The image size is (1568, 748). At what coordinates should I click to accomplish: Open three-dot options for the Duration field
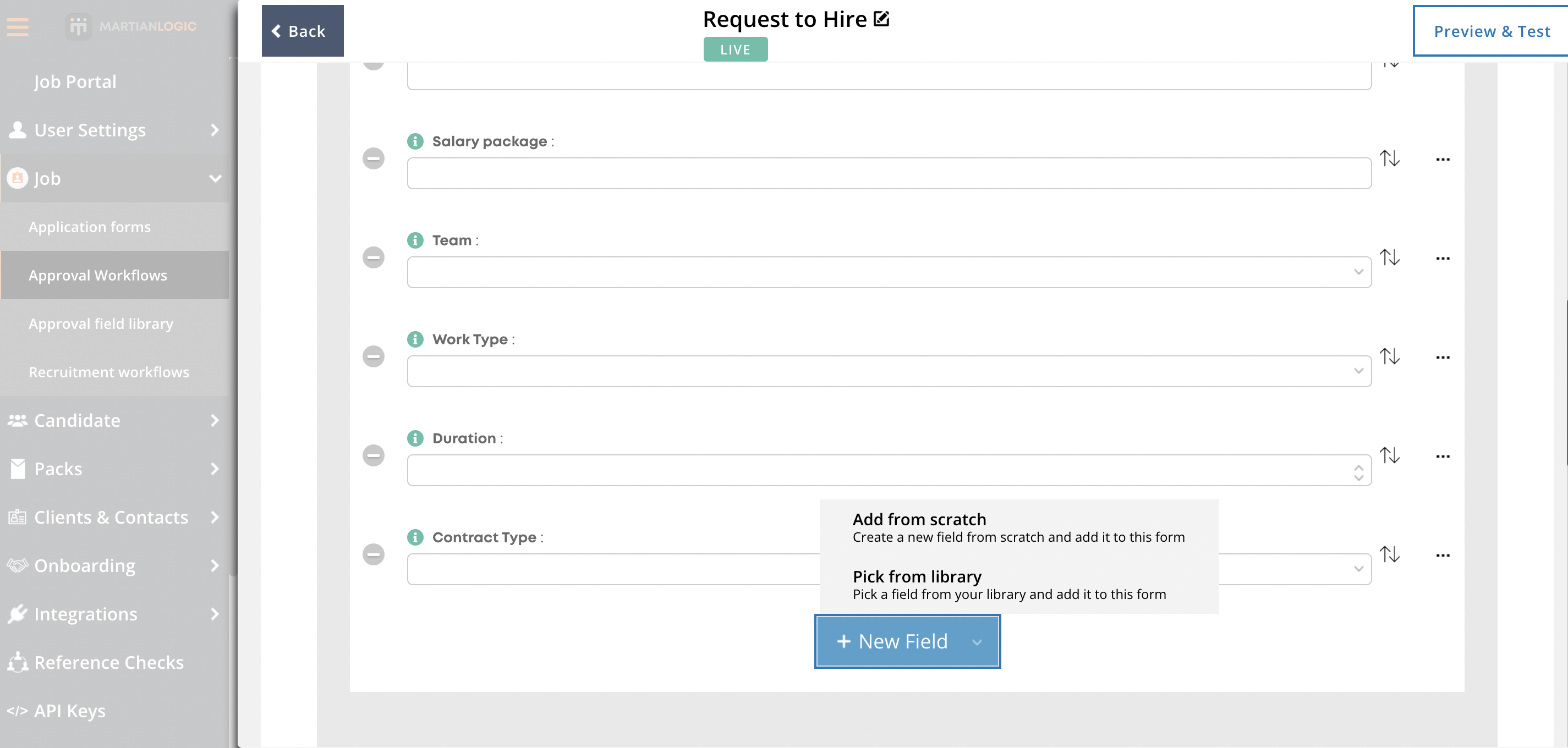[x=1442, y=457]
